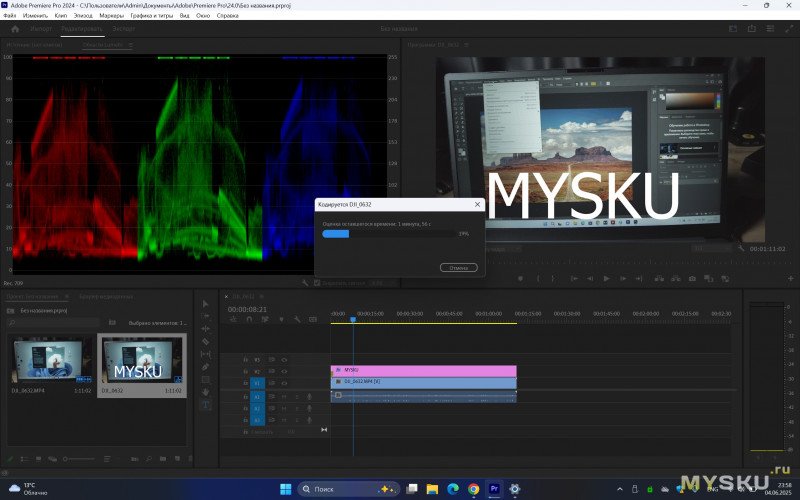Cancel encoding with Отмена button
The width and height of the screenshot is (800, 500).
pyautogui.click(x=459, y=267)
